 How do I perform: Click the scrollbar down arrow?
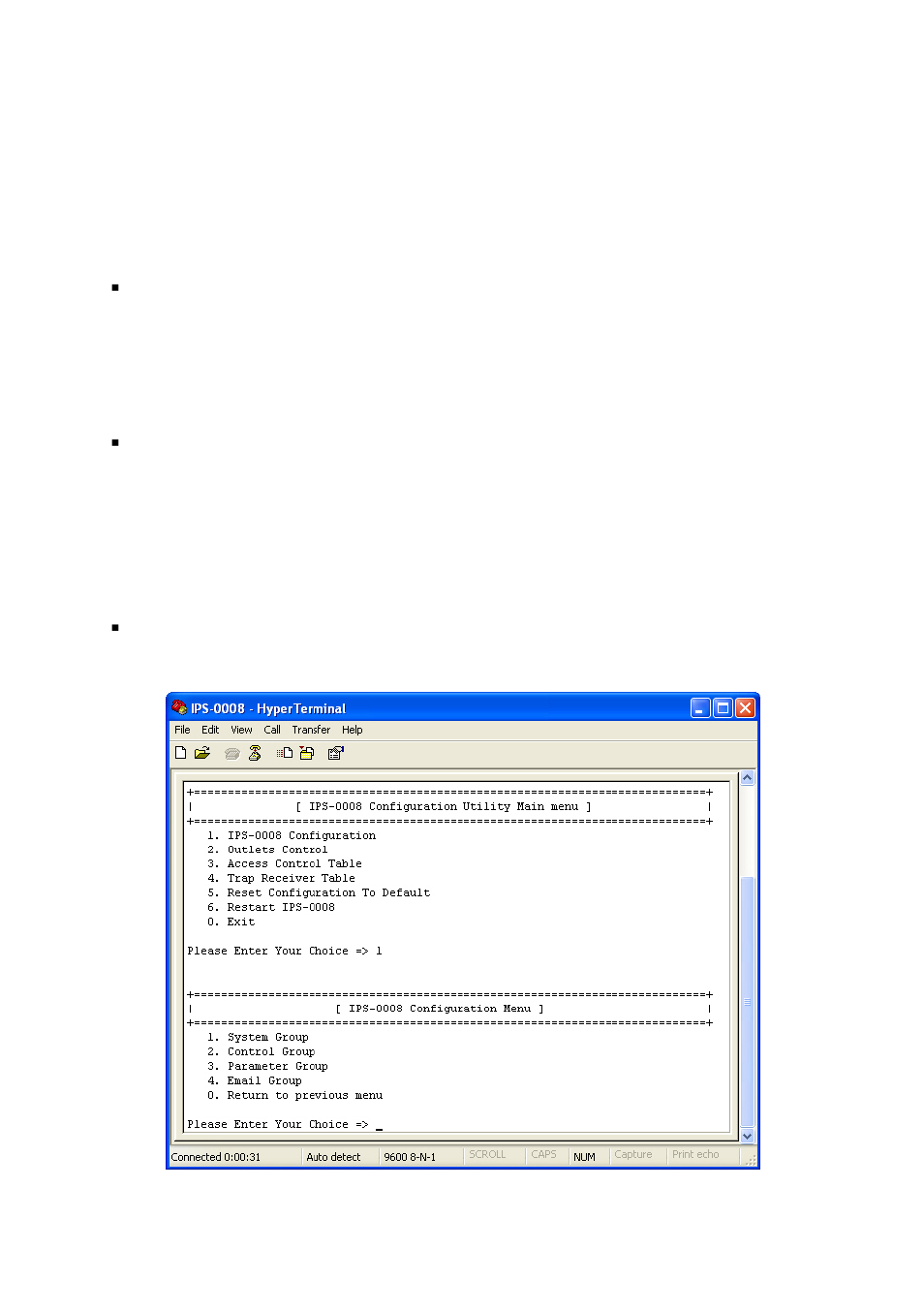[747, 1136]
